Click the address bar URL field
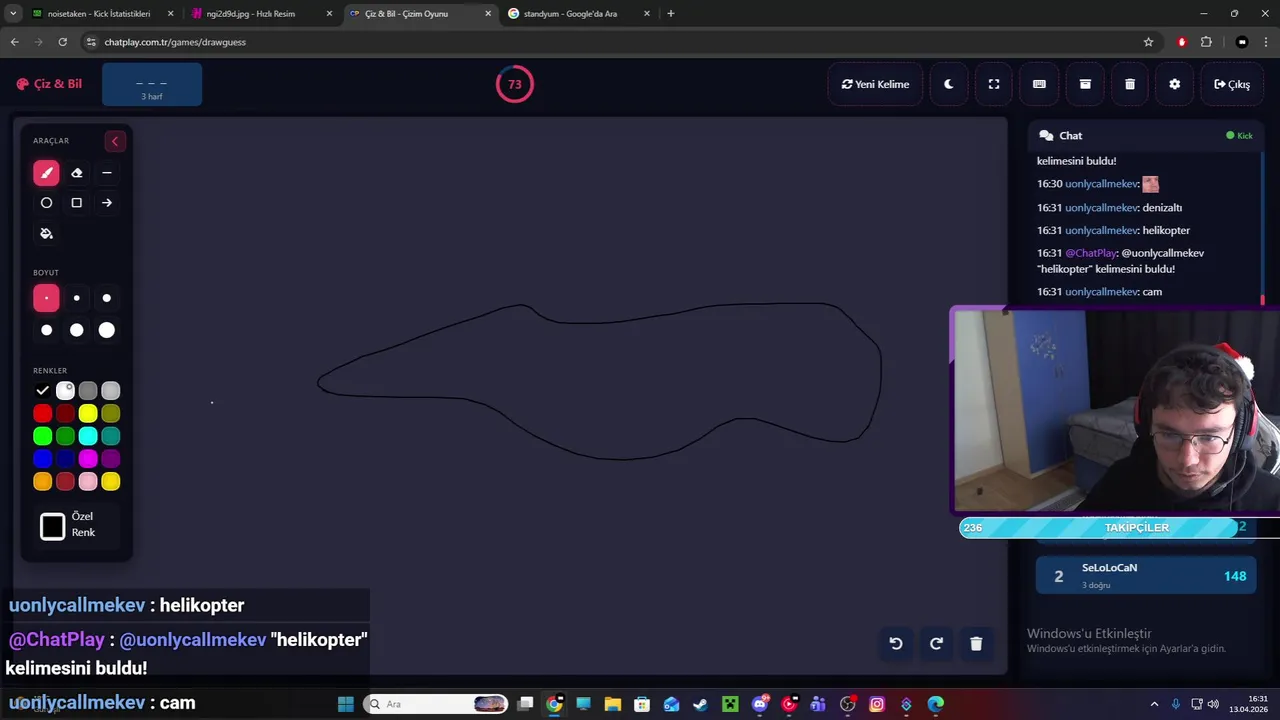This screenshot has height=720, width=1280. [620, 42]
